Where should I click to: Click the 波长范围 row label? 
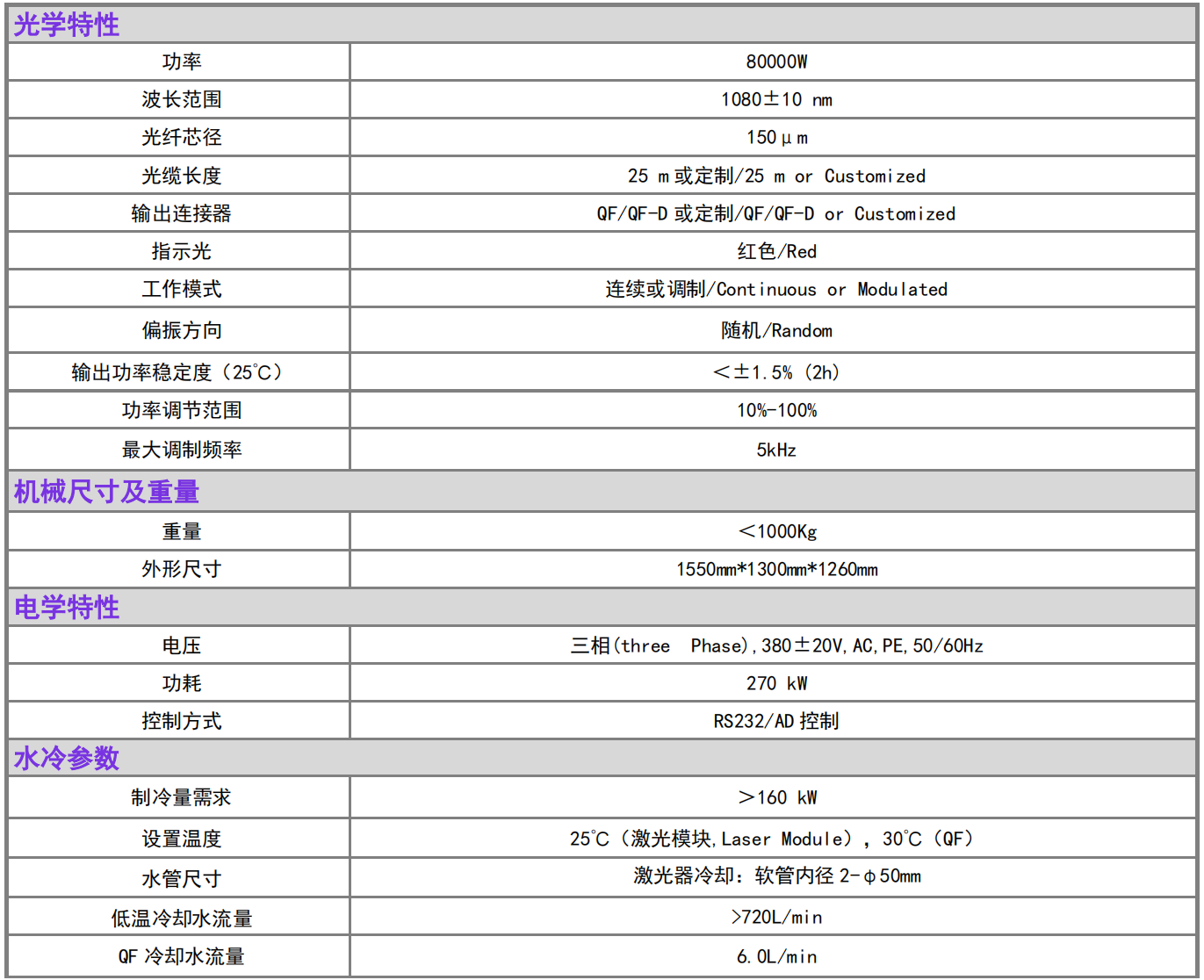[x=181, y=99]
